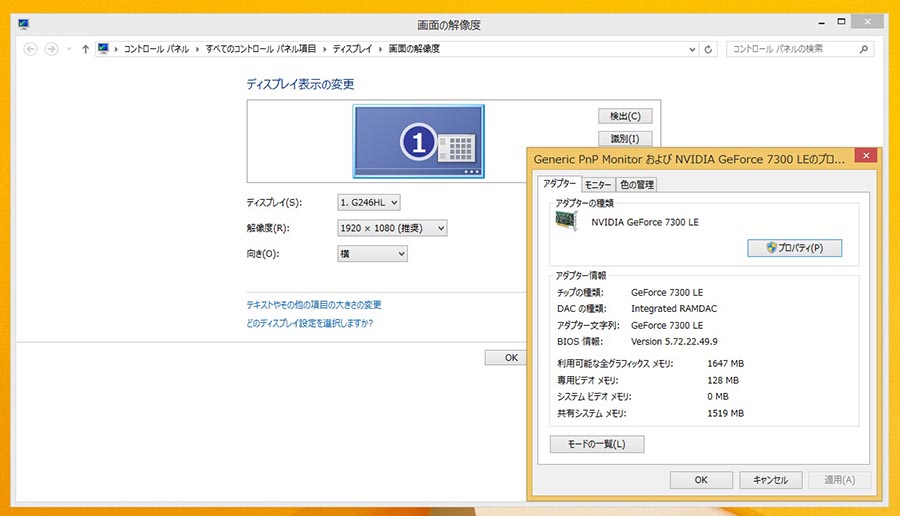Refresh the address bar location

[x=709, y=49]
